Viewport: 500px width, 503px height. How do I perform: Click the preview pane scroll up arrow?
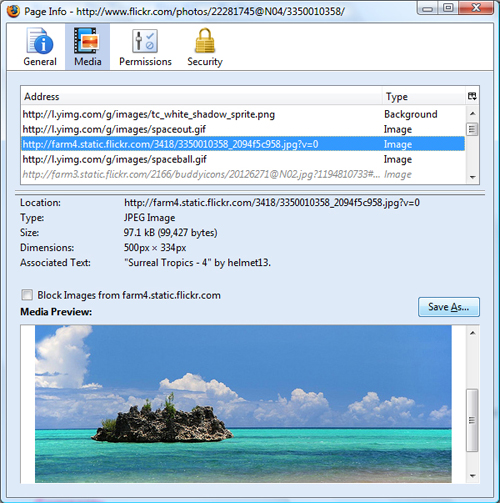pos(472,333)
